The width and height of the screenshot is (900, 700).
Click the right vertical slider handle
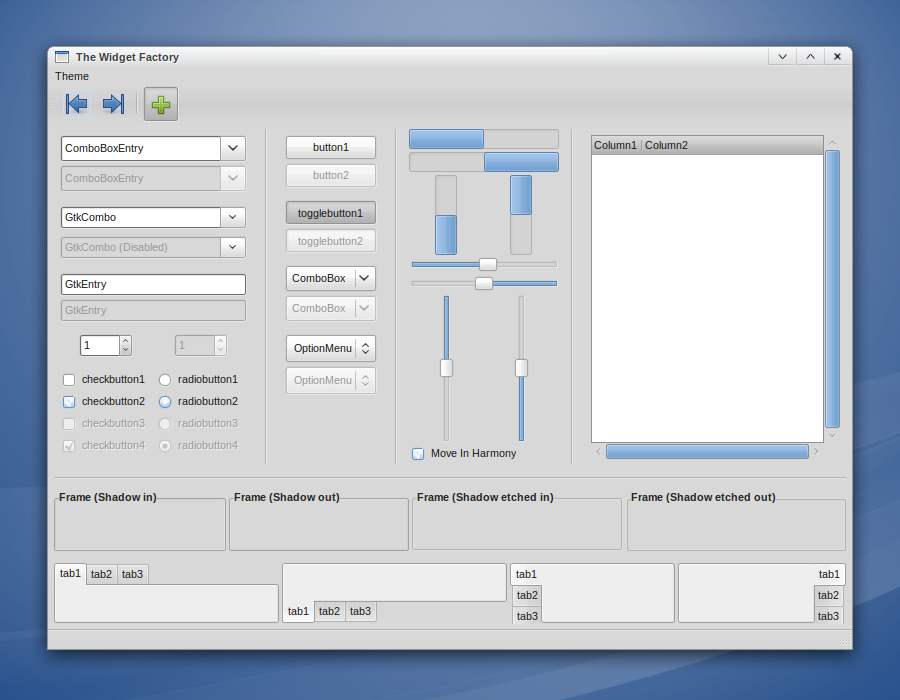click(521, 368)
